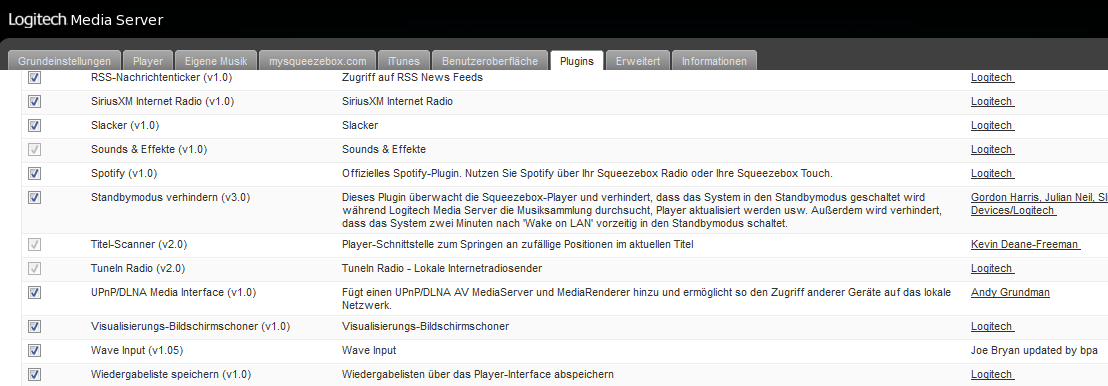Open the Grundeinstellungen tab
The height and width of the screenshot is (386, 1108).
(x=64, y=61)
